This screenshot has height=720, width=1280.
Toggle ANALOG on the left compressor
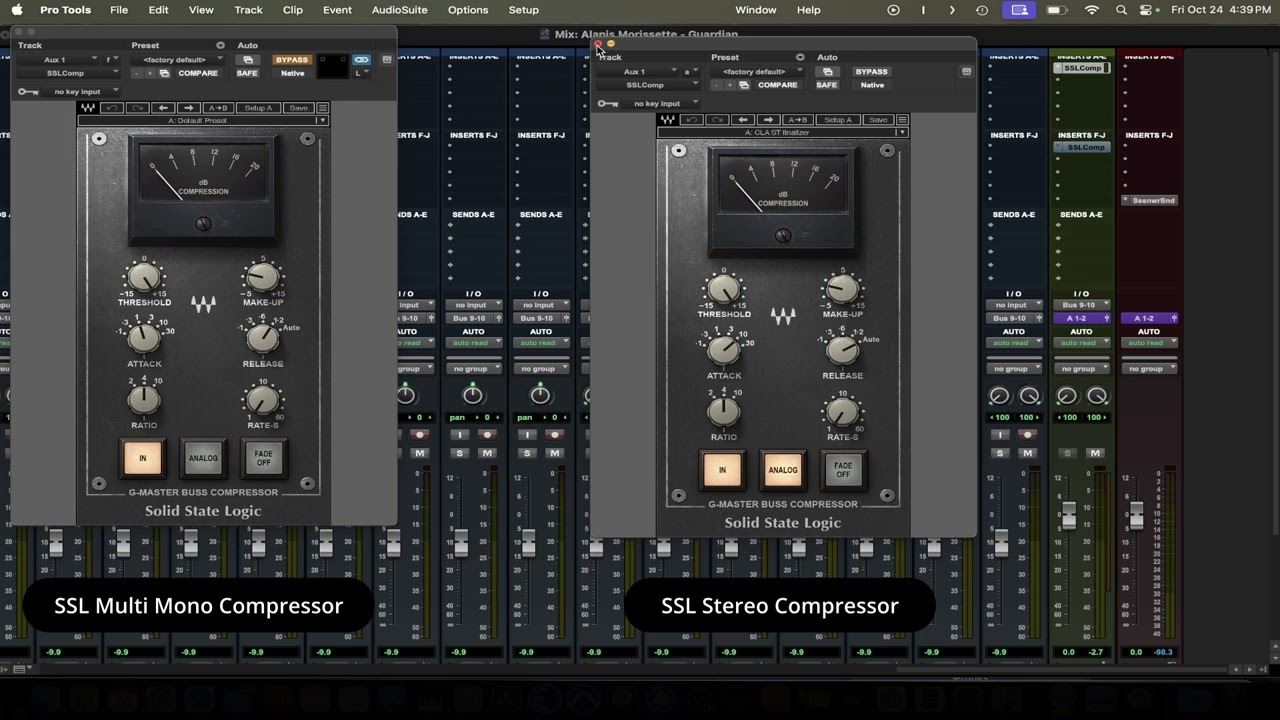[x=203, y=458]
